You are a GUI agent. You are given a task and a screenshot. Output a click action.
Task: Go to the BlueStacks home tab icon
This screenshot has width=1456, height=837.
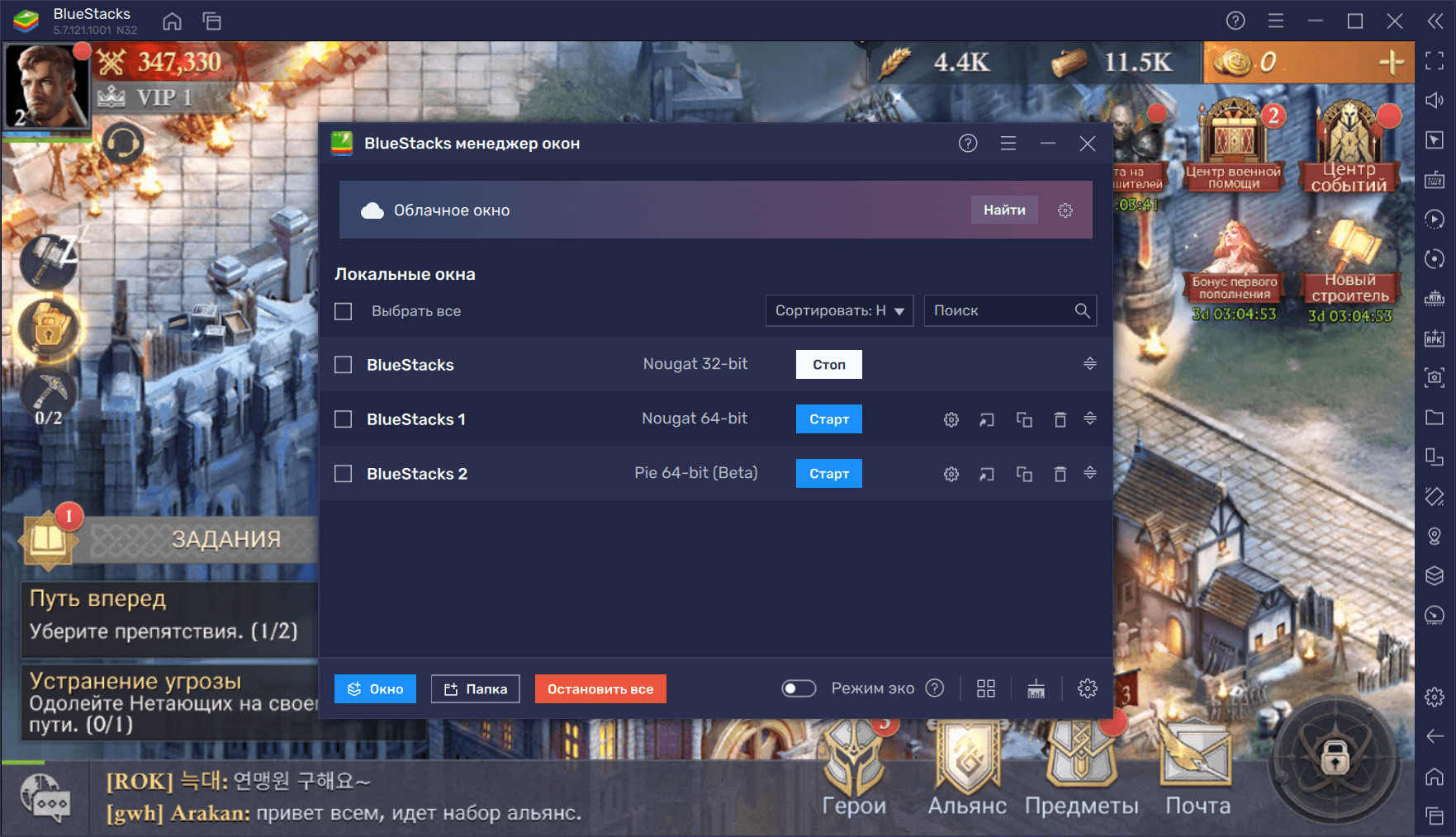point(172,21)
